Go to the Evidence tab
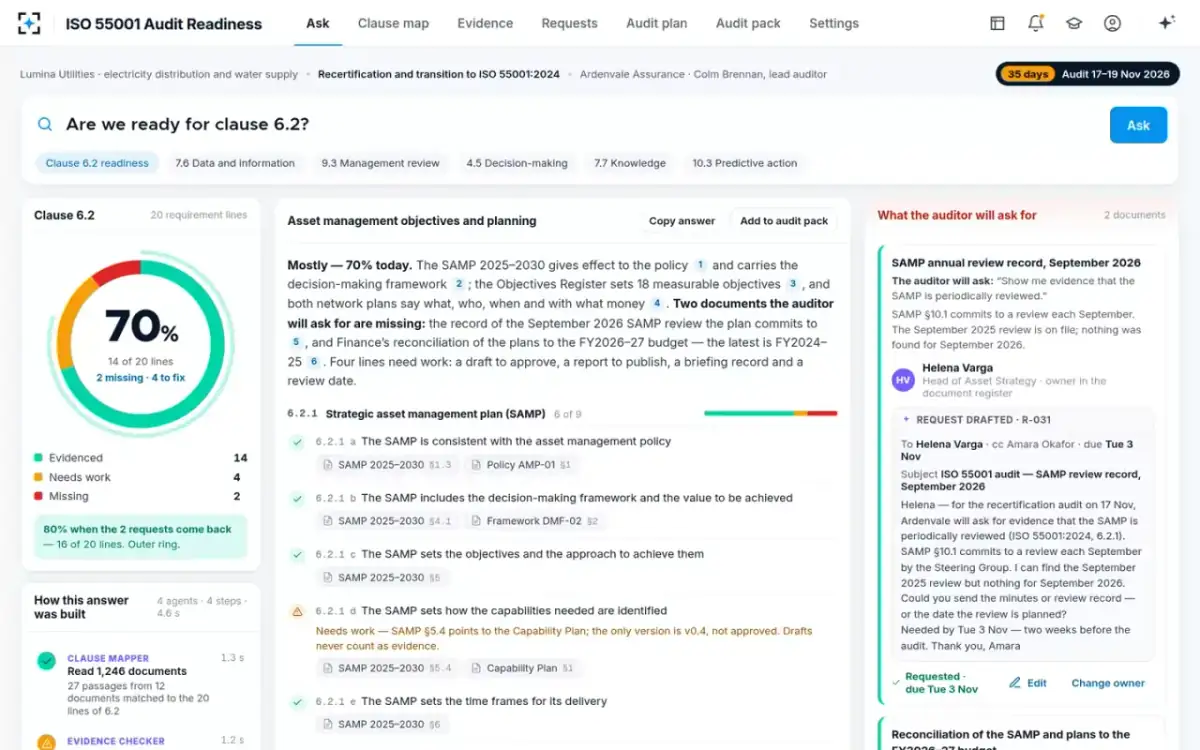The image size is (1200, 750). tap(485, 23)
